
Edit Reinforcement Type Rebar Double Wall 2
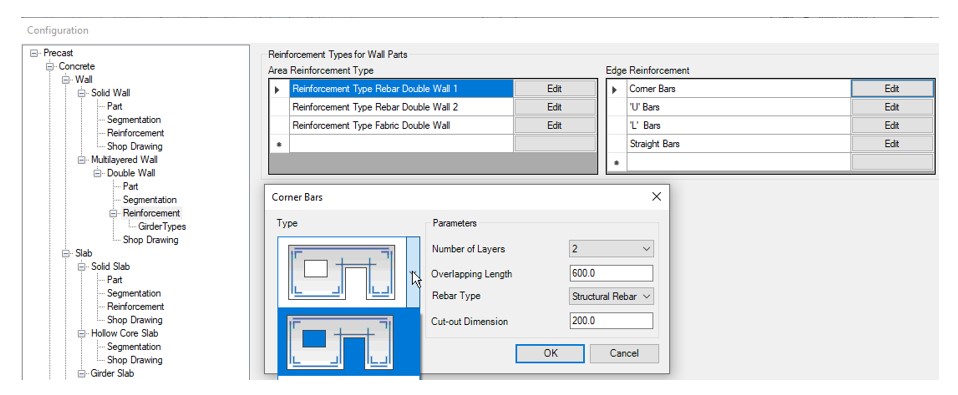pyautogui.click(x=554, y=107)
